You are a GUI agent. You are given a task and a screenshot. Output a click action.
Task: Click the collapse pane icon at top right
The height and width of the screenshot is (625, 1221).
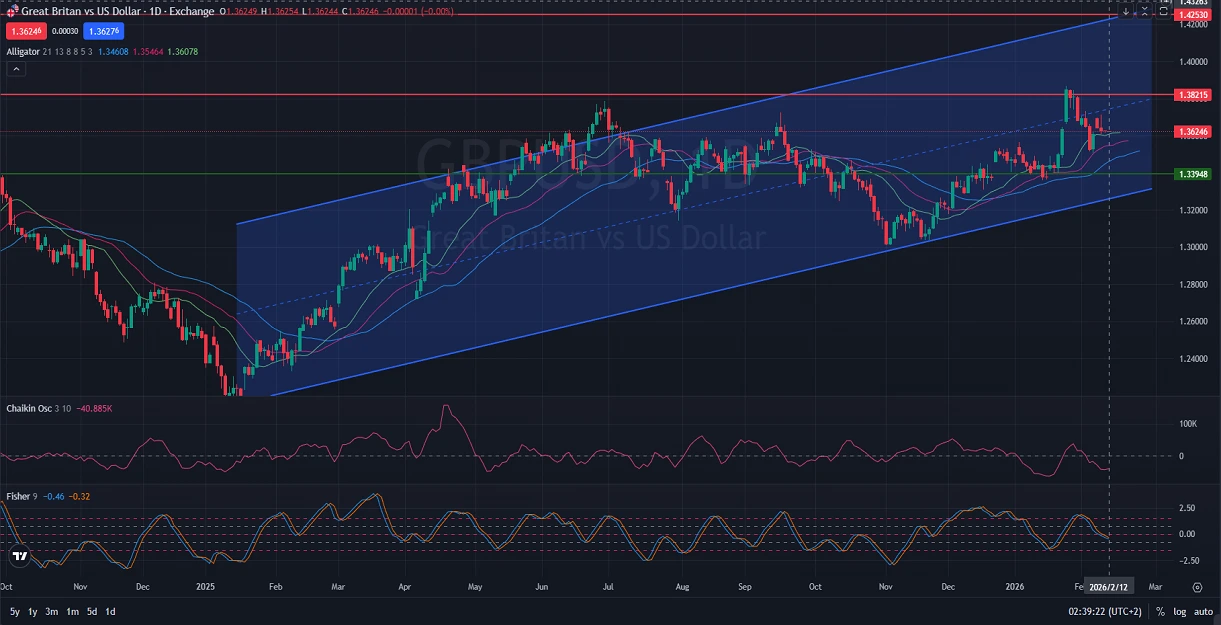1144,12
